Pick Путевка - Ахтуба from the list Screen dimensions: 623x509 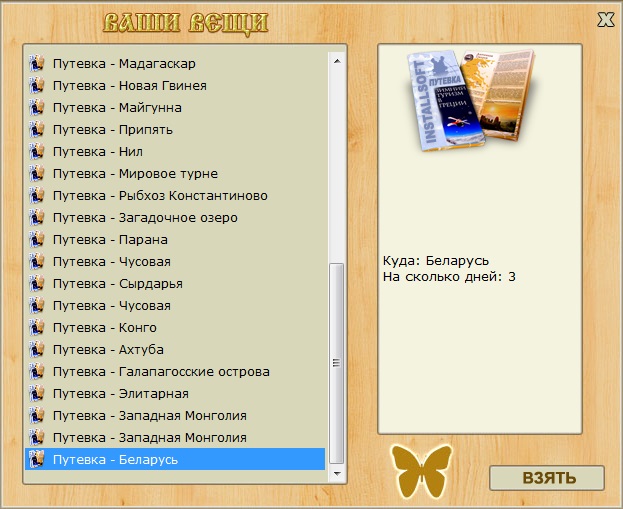[x=175, y=349]
